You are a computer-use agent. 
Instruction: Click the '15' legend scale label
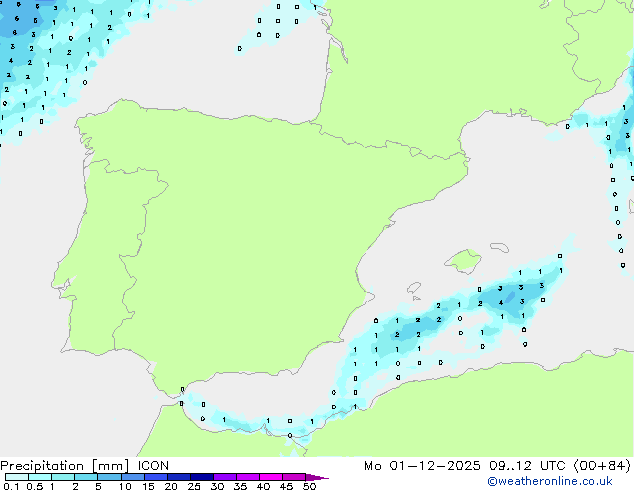[148, 486]
